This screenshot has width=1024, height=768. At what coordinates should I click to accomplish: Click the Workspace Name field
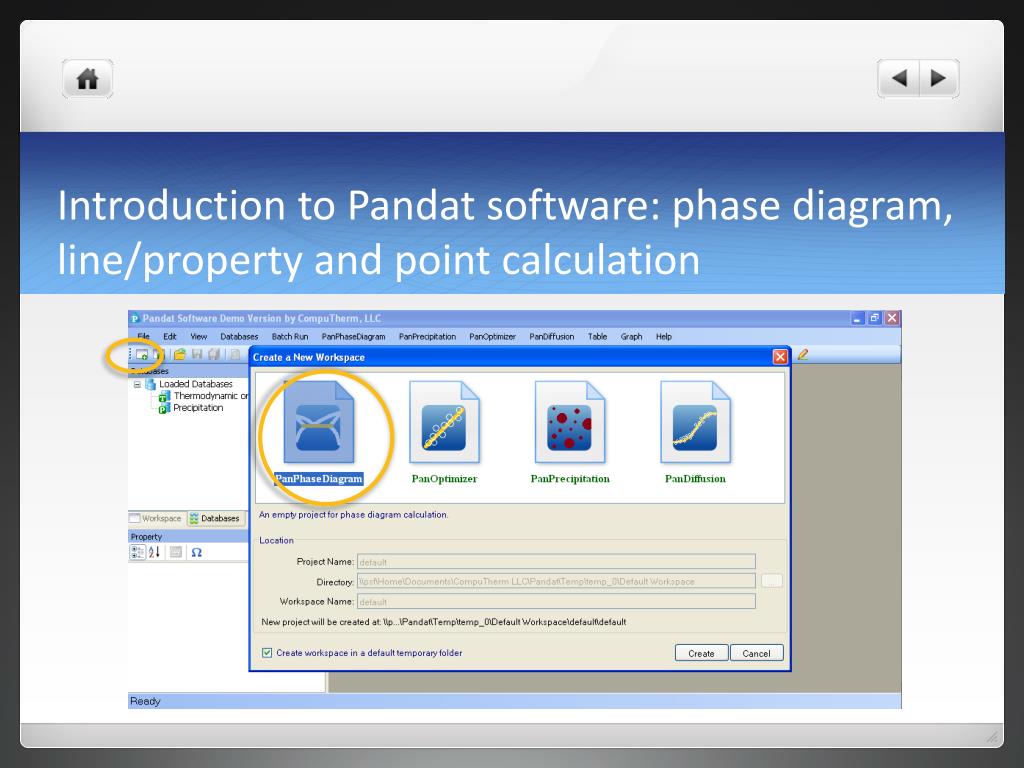click(x=556, y=601)
